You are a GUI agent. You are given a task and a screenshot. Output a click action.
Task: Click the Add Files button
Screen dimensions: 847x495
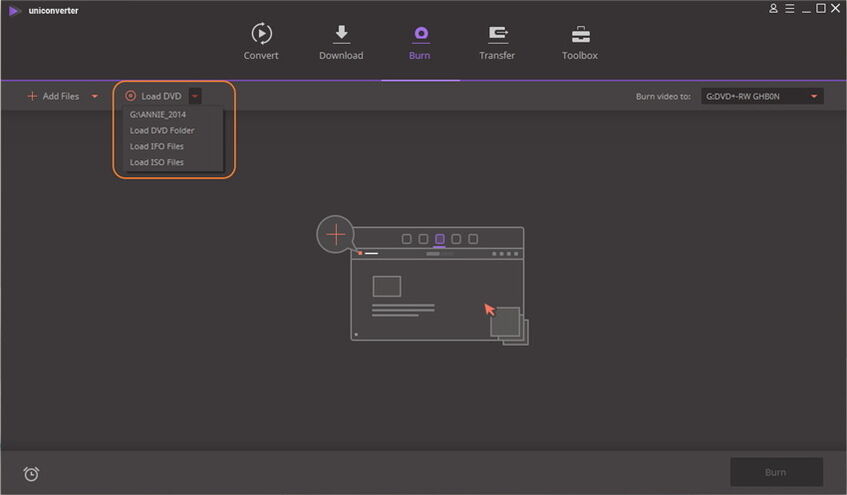pyautogui.click(x=53, y=96)
